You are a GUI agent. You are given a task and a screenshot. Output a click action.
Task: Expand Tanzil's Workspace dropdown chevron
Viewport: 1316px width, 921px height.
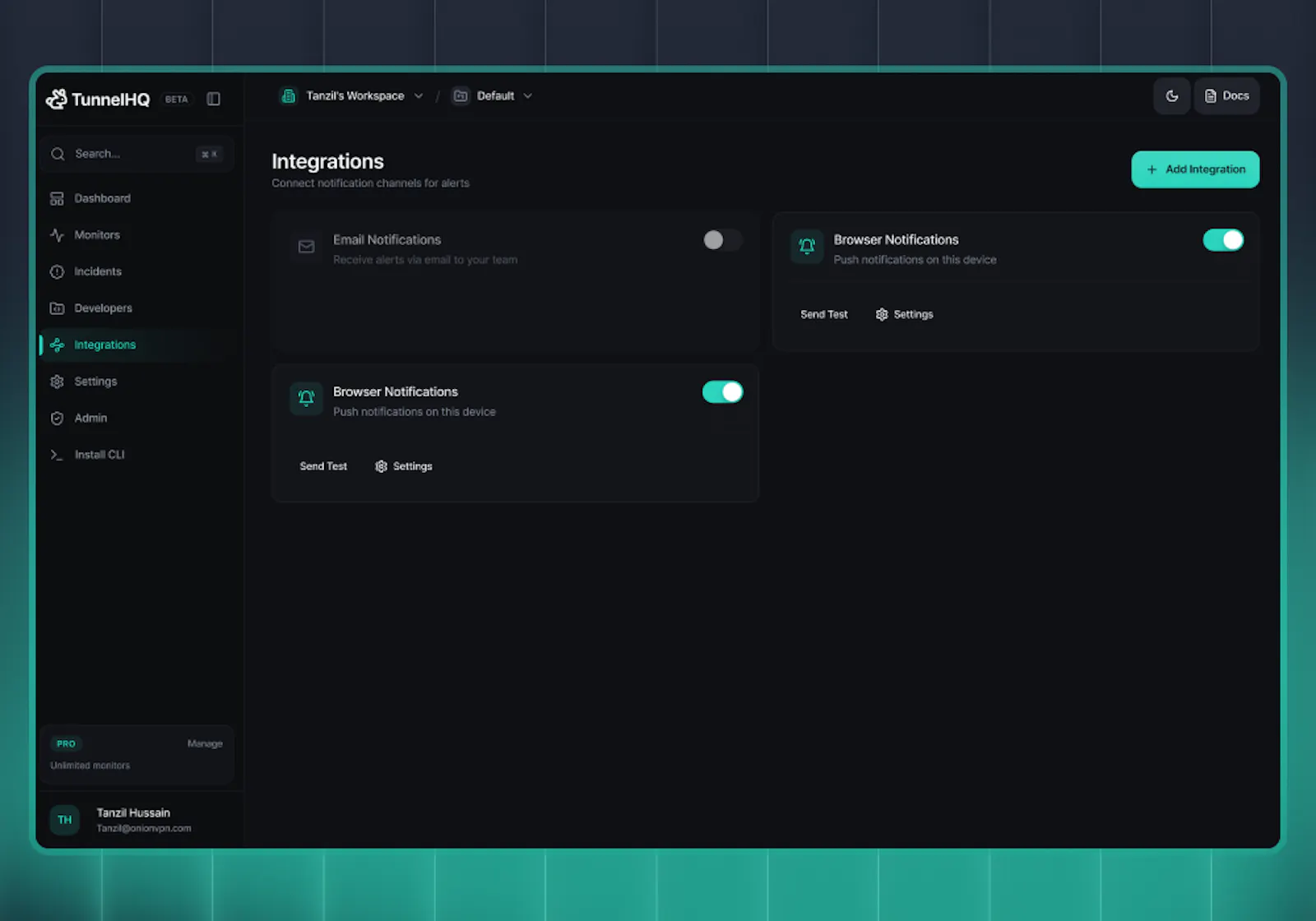(419, 96)
